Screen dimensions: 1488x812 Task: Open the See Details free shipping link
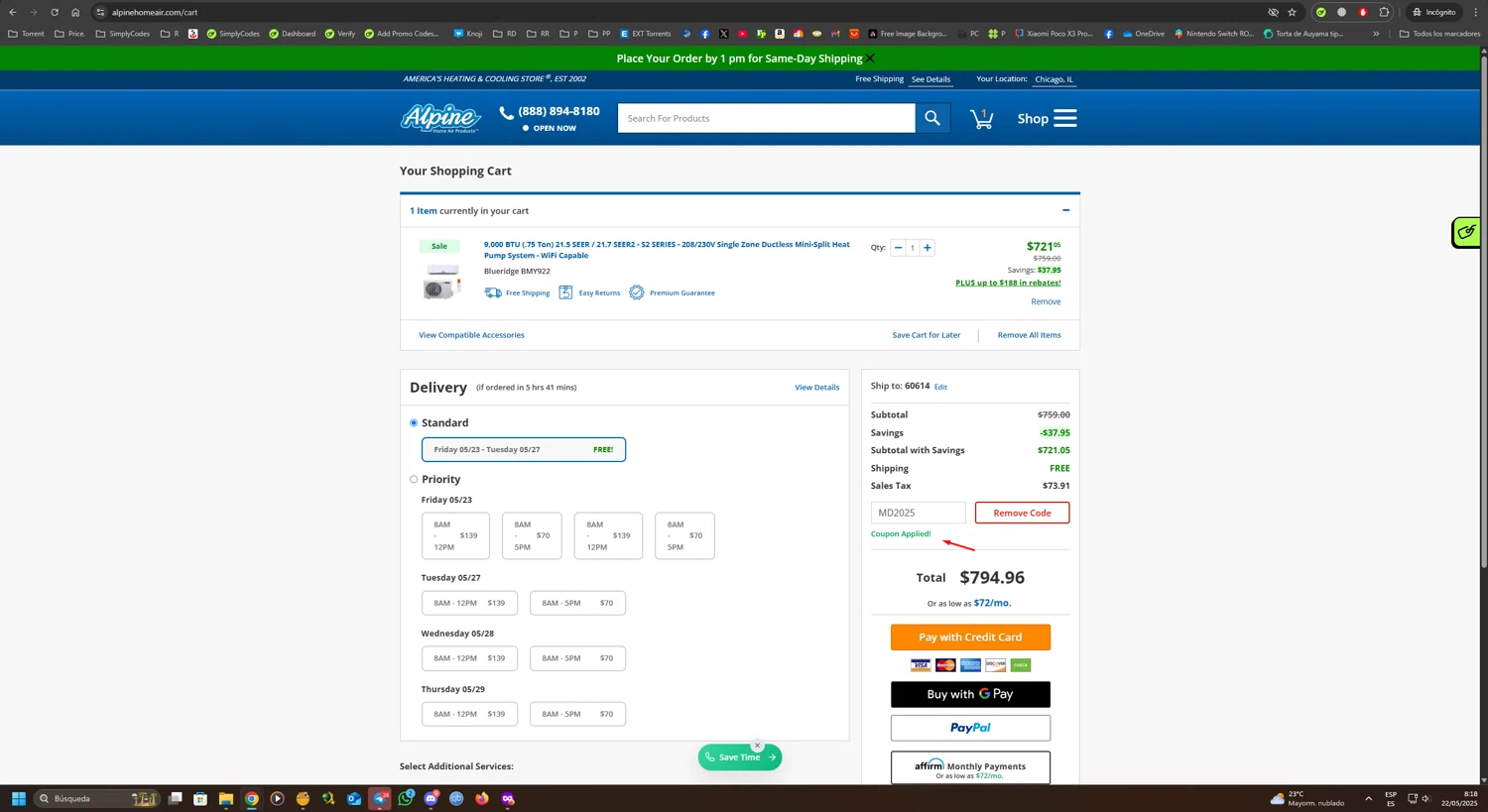pos(930,79)
